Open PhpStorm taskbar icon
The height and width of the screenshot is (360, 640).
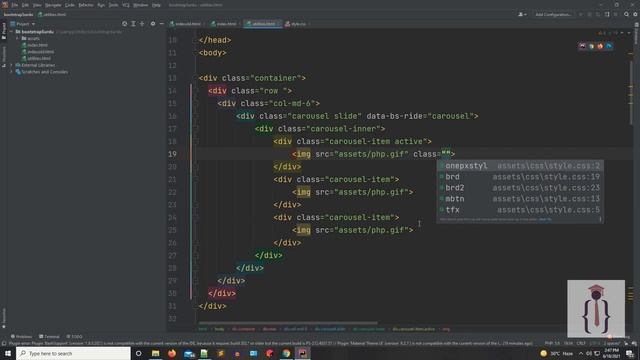[x=302, y=353]
